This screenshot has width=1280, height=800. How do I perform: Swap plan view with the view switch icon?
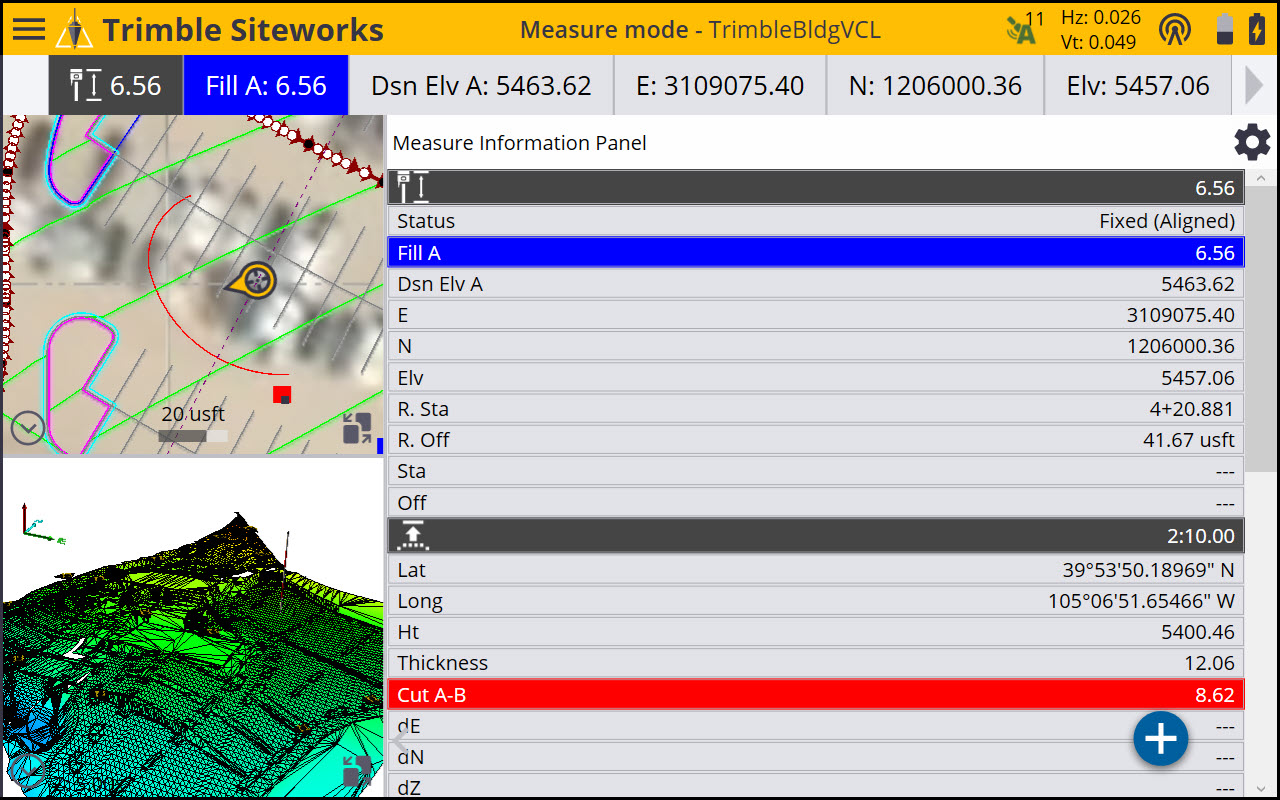pyautogui.click(x=357, y=428)
